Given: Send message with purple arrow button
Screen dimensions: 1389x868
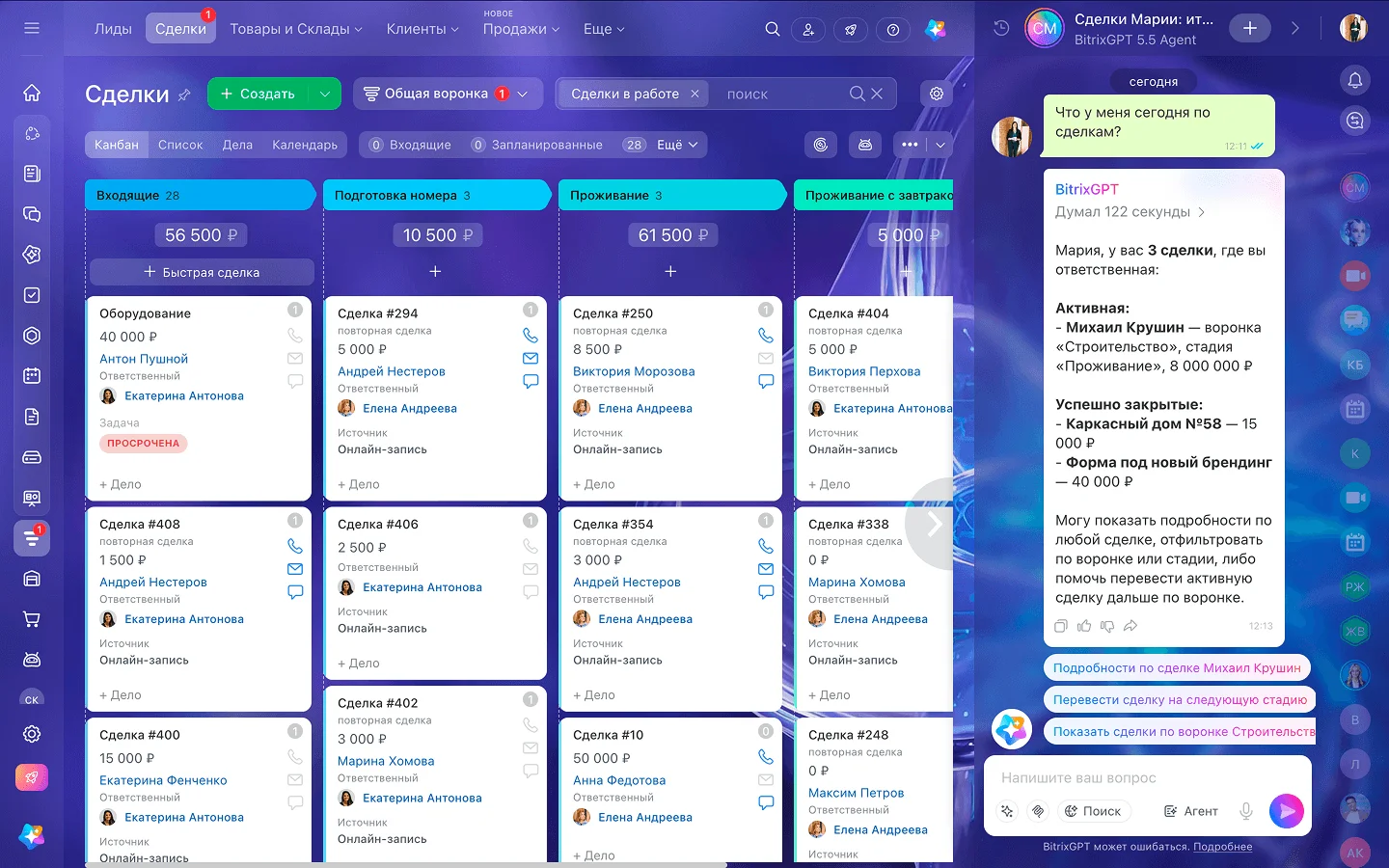Looking at the screenshot, I should coord(1287,811).
